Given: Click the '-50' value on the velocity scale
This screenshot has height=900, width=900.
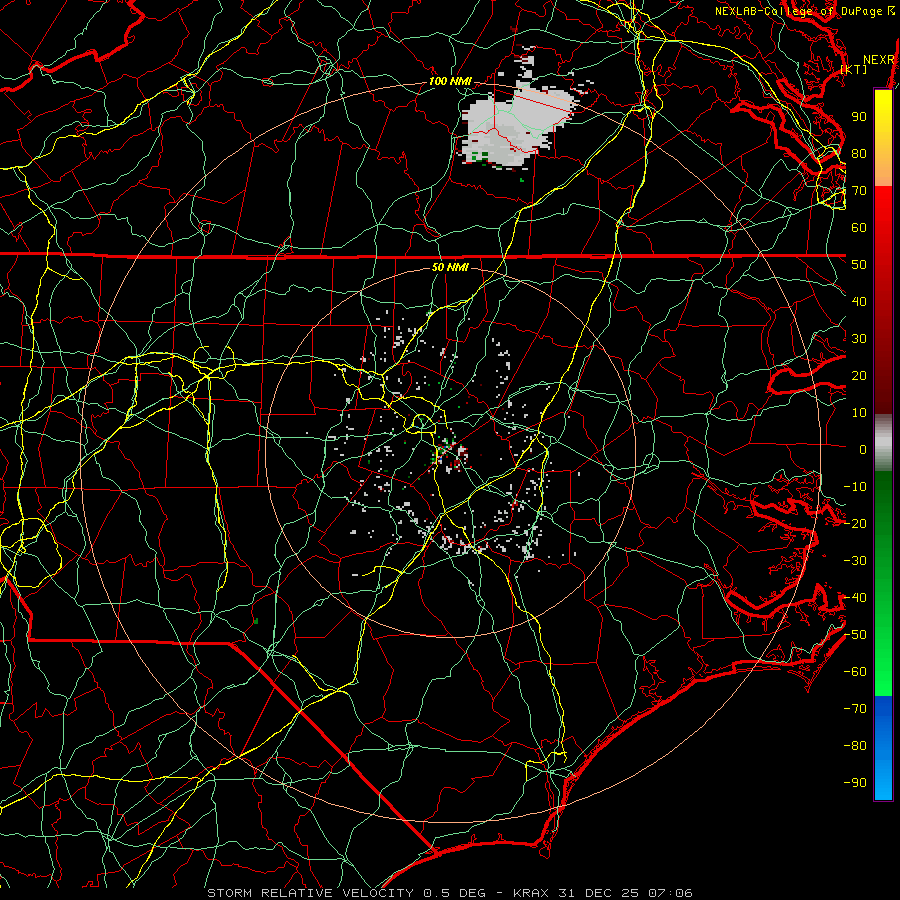Looking at the screenshot, I should pos(855,635).
